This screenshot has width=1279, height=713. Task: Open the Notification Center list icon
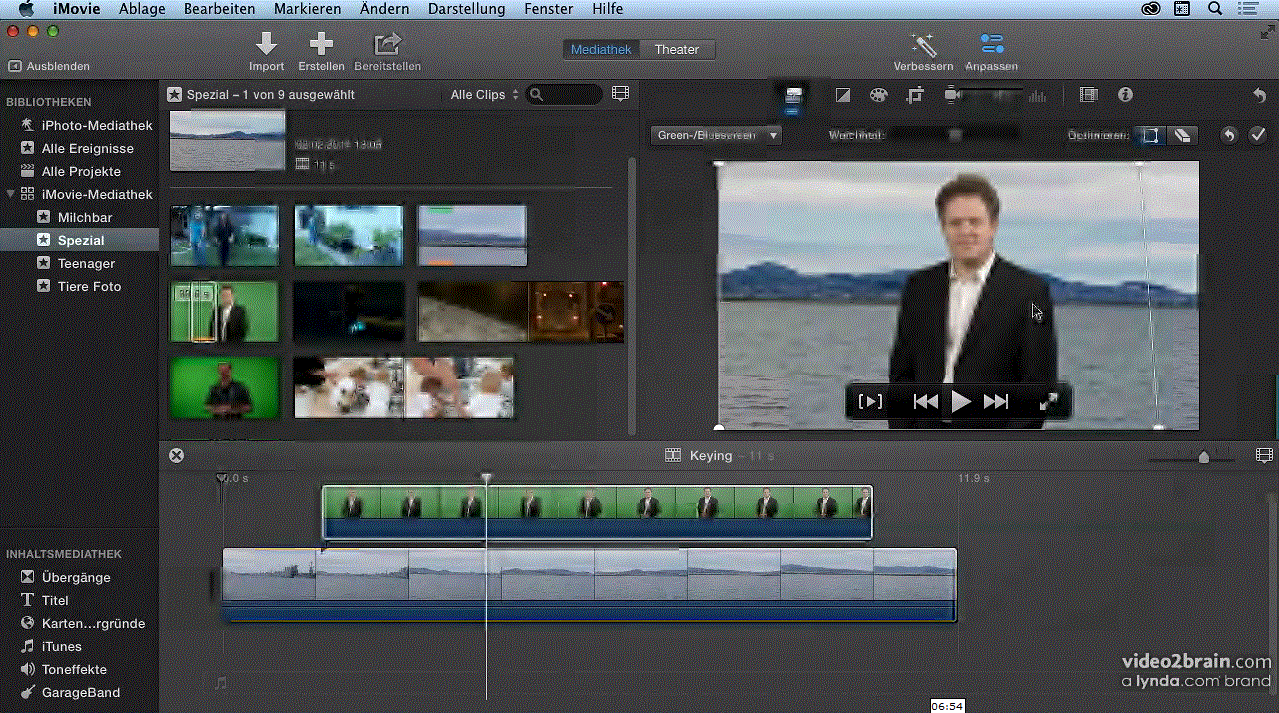(1246, 9)
